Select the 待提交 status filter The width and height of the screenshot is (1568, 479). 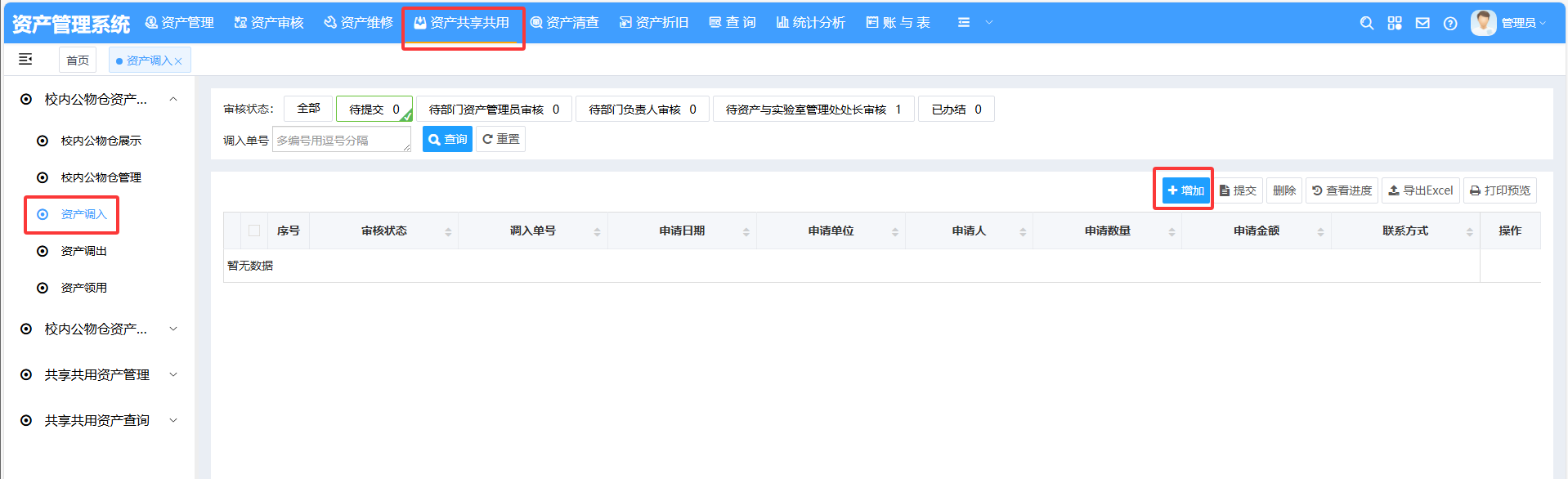(374, 109)
